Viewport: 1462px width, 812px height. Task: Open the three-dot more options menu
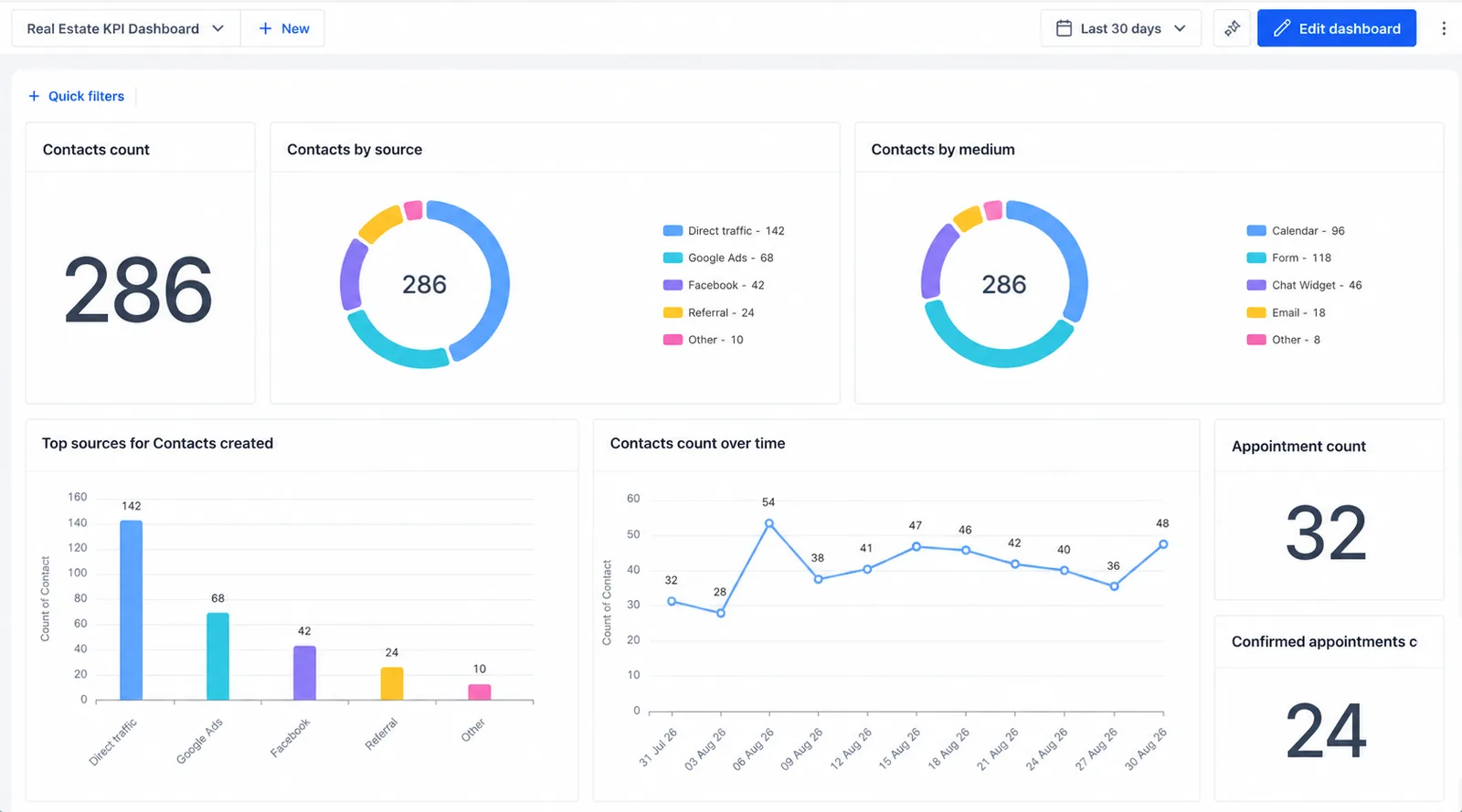tap(1444, 28)
